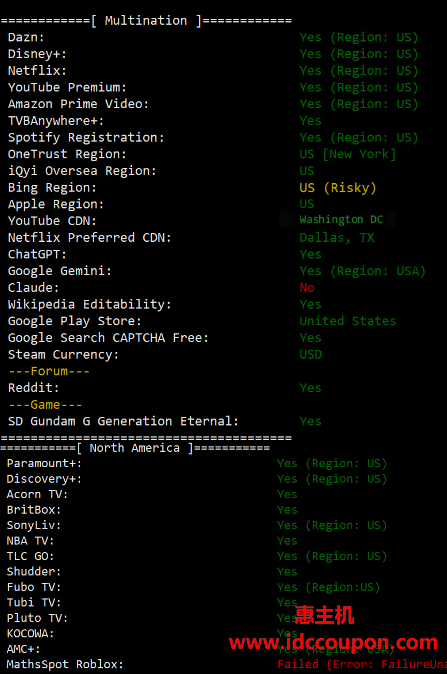Viewport: 447px width, 674px height.
Task: Click the red Claude No status
Action: click(307, 288)
